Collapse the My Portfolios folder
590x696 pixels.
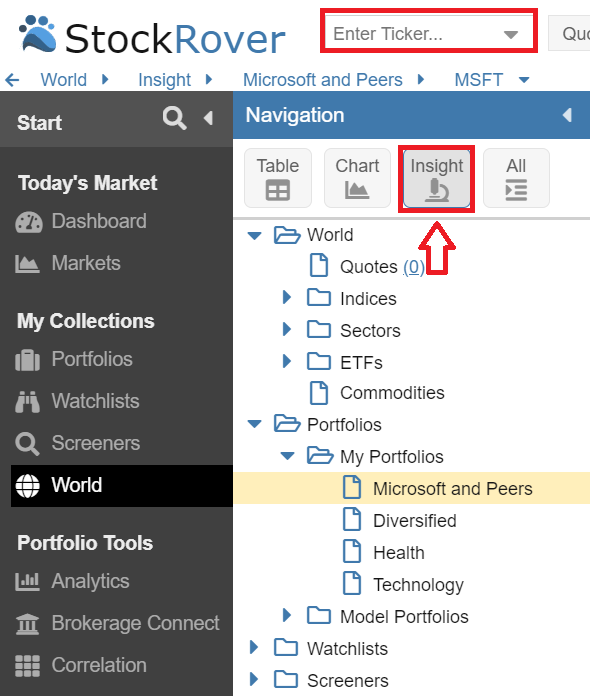point(288,455)
